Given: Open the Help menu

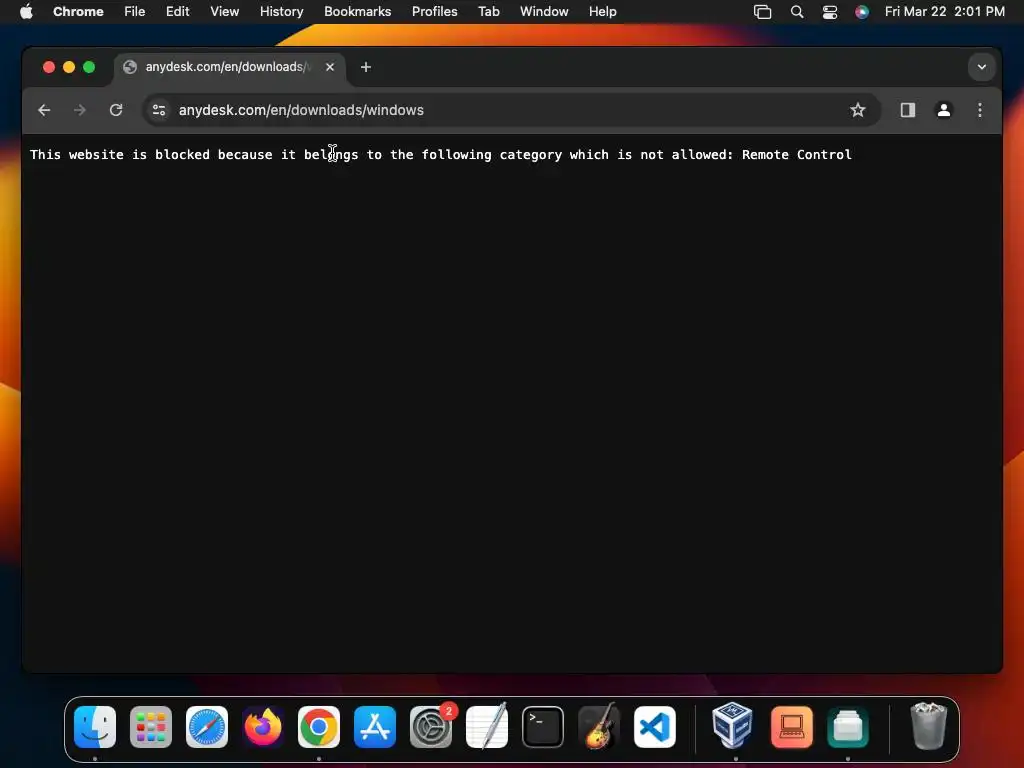Looking at the screenshot, I should coord(602,12).
